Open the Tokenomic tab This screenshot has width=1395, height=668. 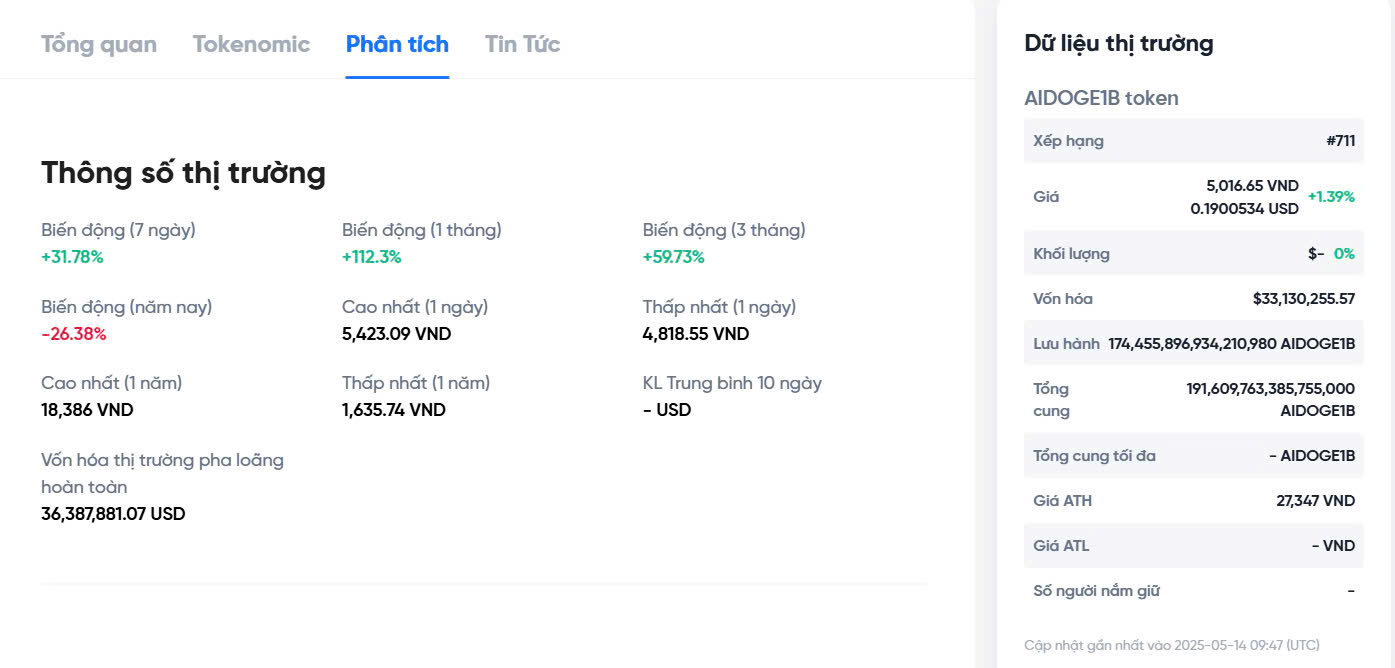(x=251, y=44)
